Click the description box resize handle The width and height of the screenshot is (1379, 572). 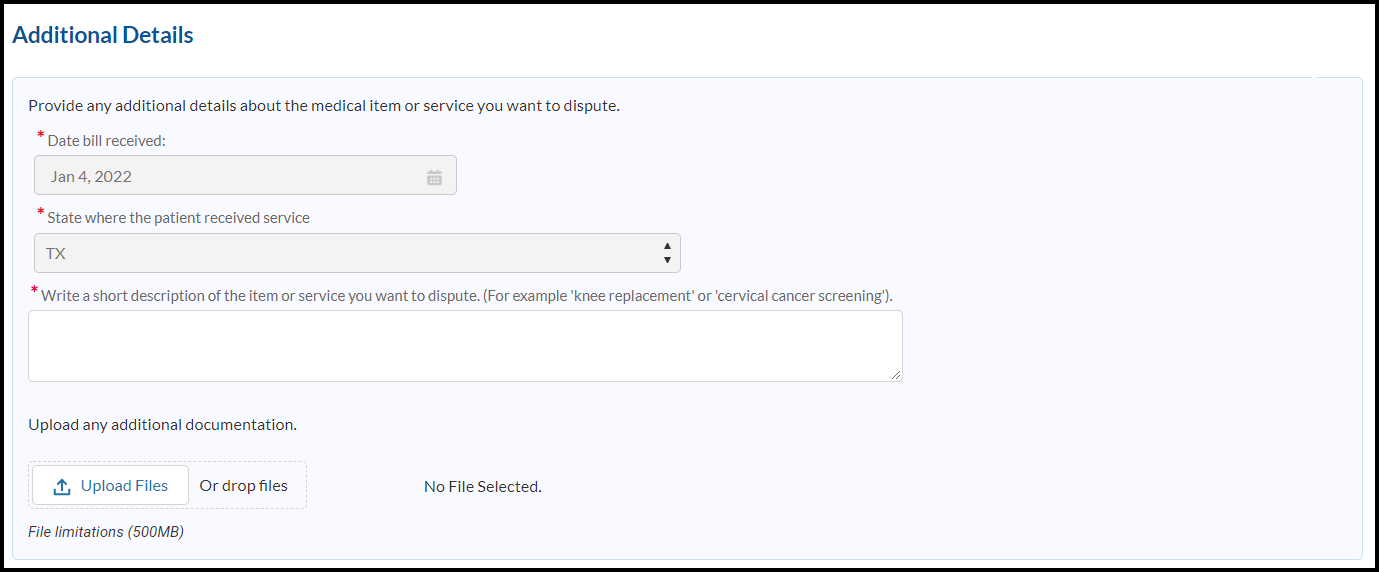click(896, 374)
